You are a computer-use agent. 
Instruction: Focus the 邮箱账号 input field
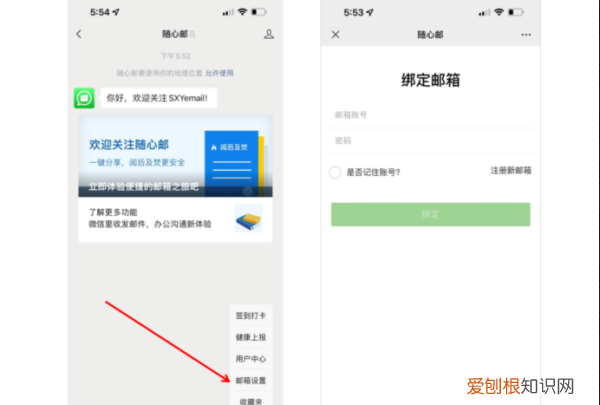pos(430,115)
